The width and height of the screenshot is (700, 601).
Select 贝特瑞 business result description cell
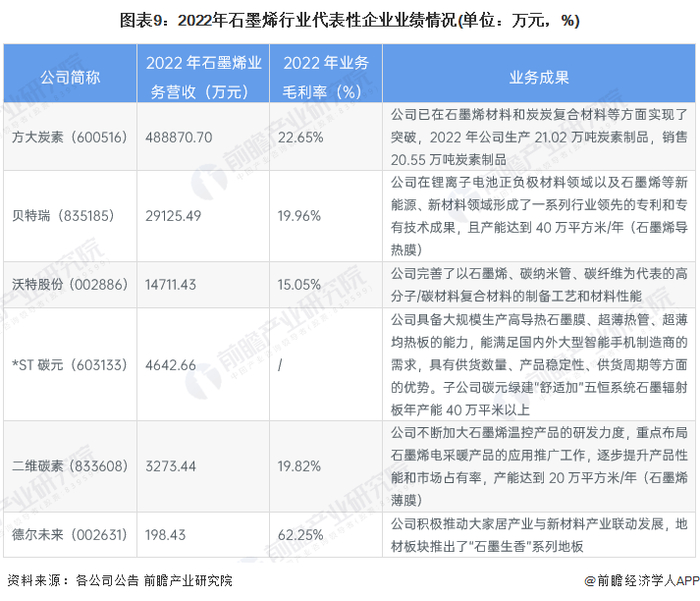pyautogui.click(x=539, y=216)
